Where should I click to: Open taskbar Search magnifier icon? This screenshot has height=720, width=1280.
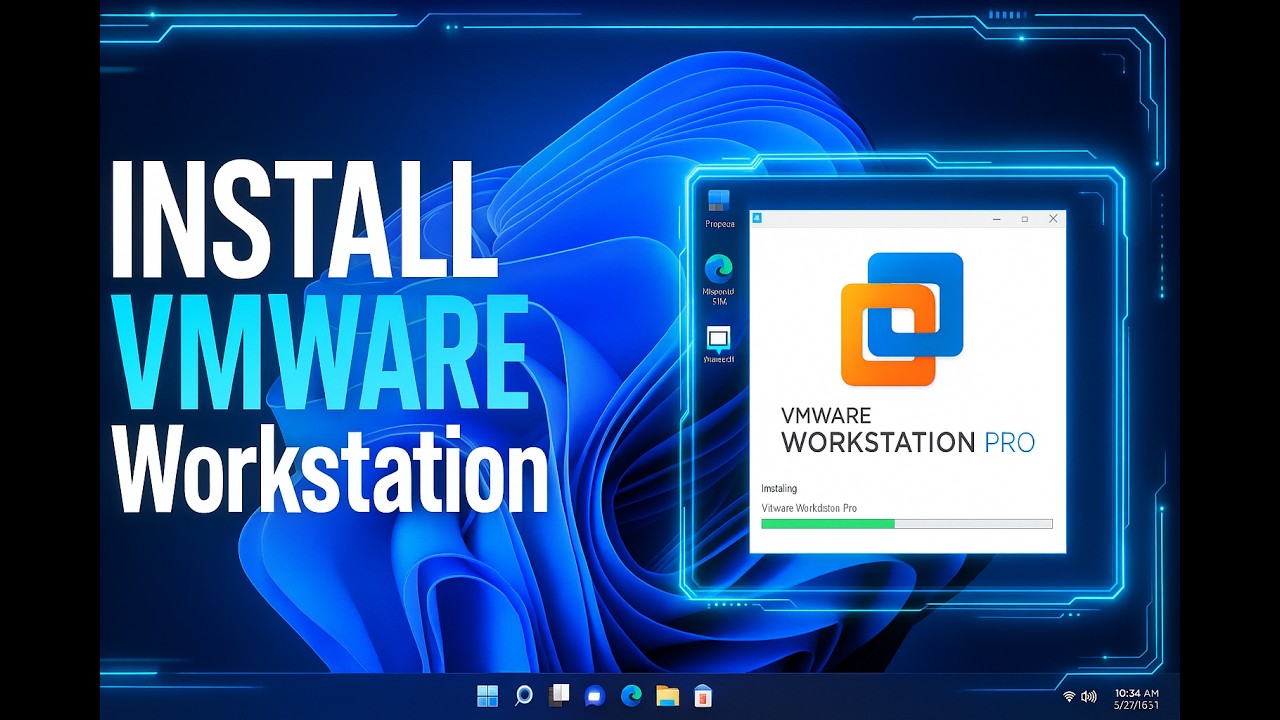tap(523, 695)
